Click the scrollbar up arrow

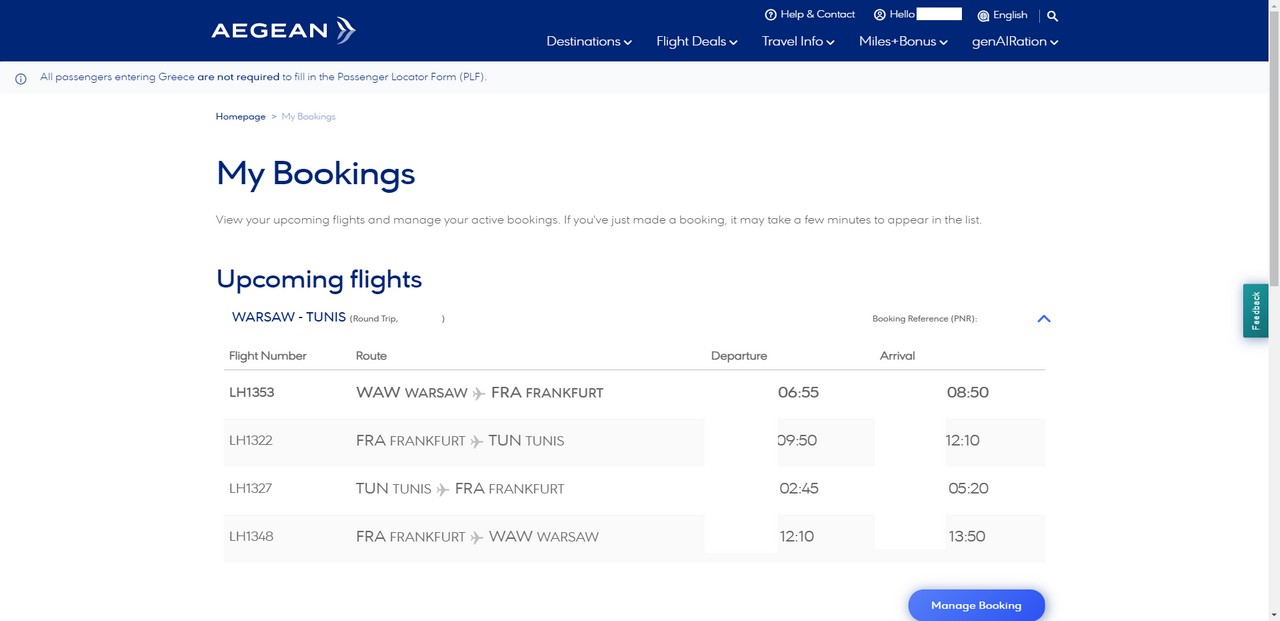pyautogui.click(x=1273, y=6)
